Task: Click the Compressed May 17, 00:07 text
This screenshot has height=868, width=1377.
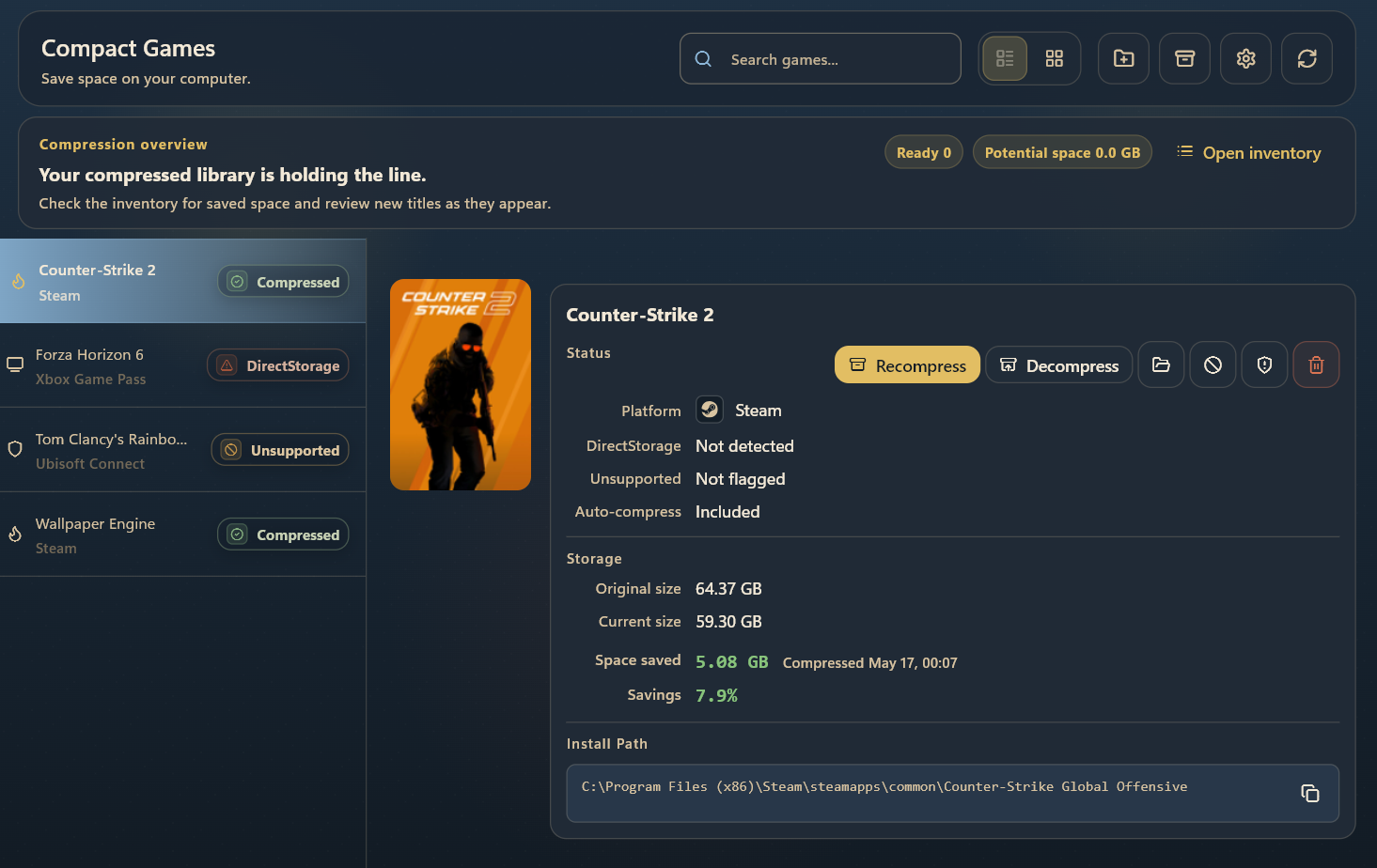Action: 870,662
